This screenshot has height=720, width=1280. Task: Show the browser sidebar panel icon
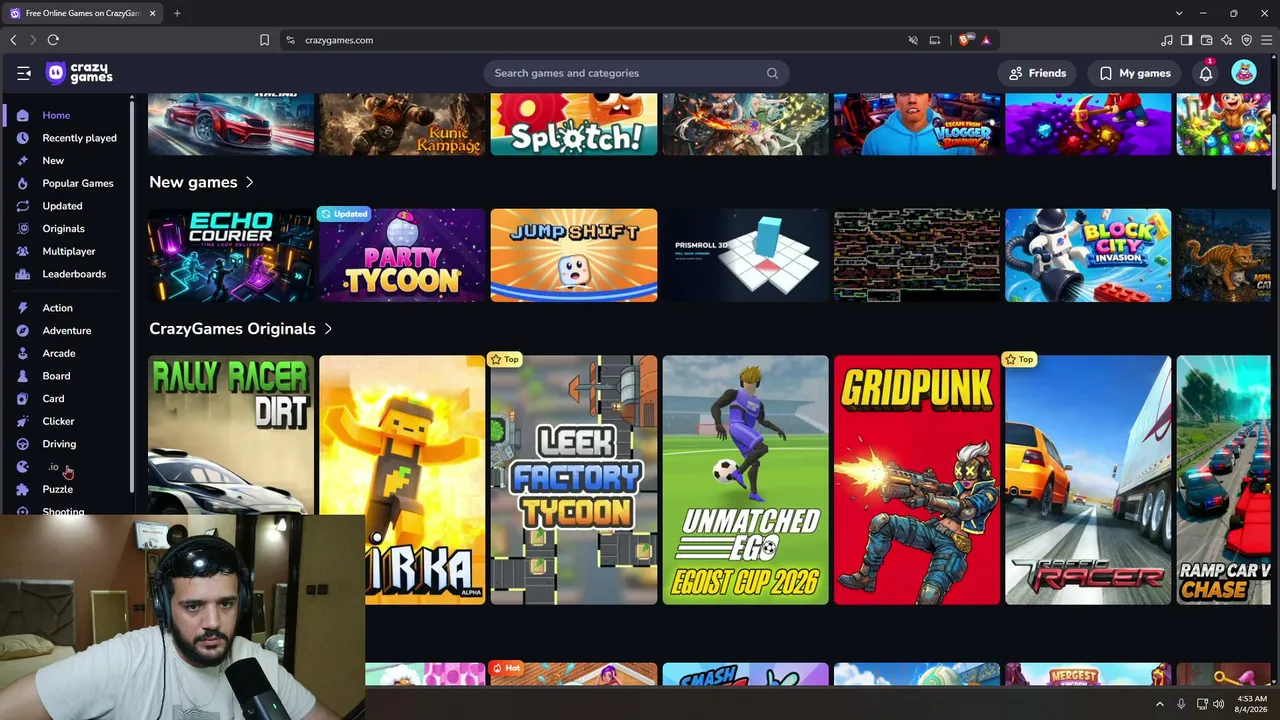tap(1186, 40)
